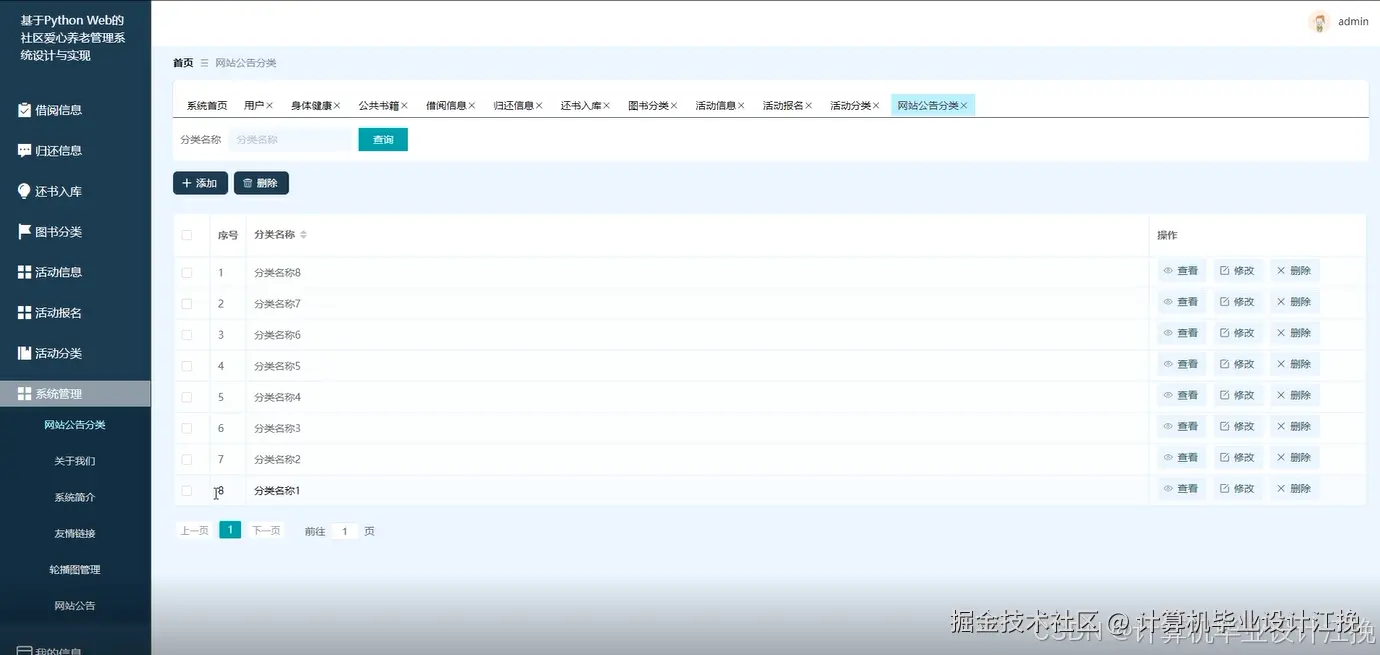
Task: Click the lightbulb icon beside 还书入库
Action: (x=24, y=191)
